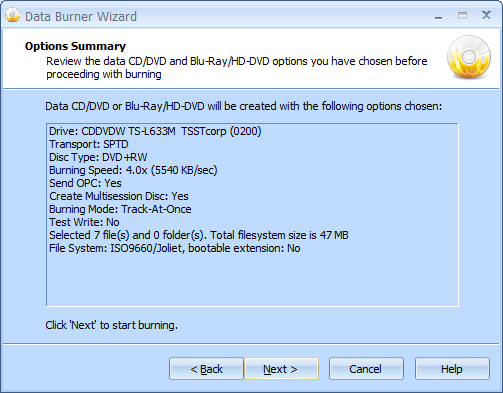Select the Send OPC Yes line
Screen dimensions: 503x393
(85, 183)
